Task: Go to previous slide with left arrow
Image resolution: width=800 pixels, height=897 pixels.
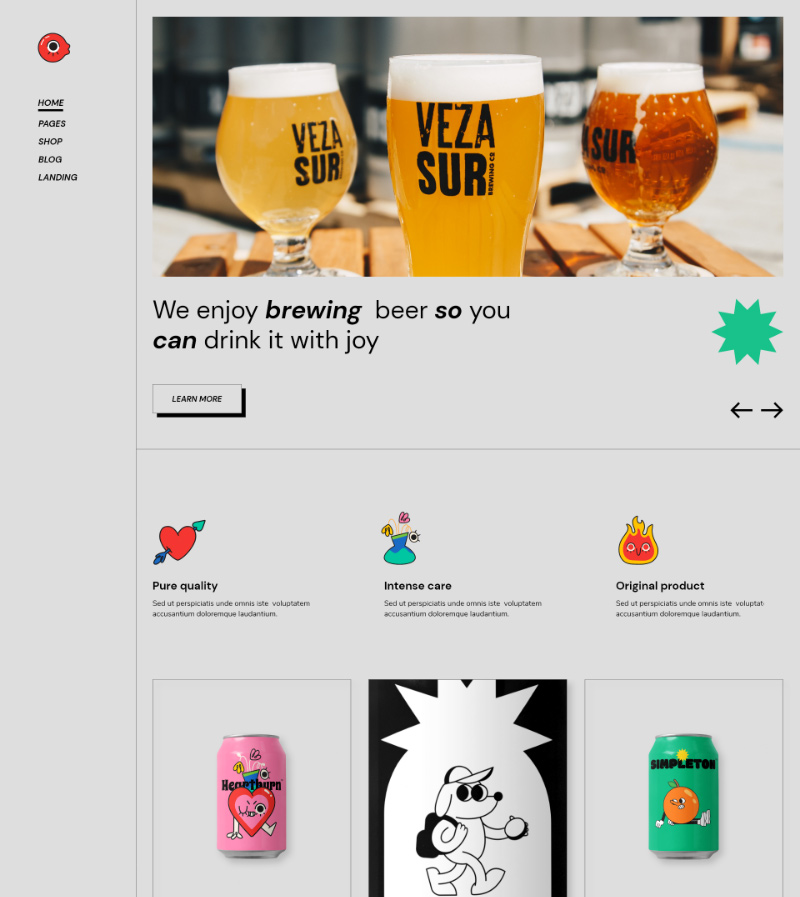Action: click(741, 410)
